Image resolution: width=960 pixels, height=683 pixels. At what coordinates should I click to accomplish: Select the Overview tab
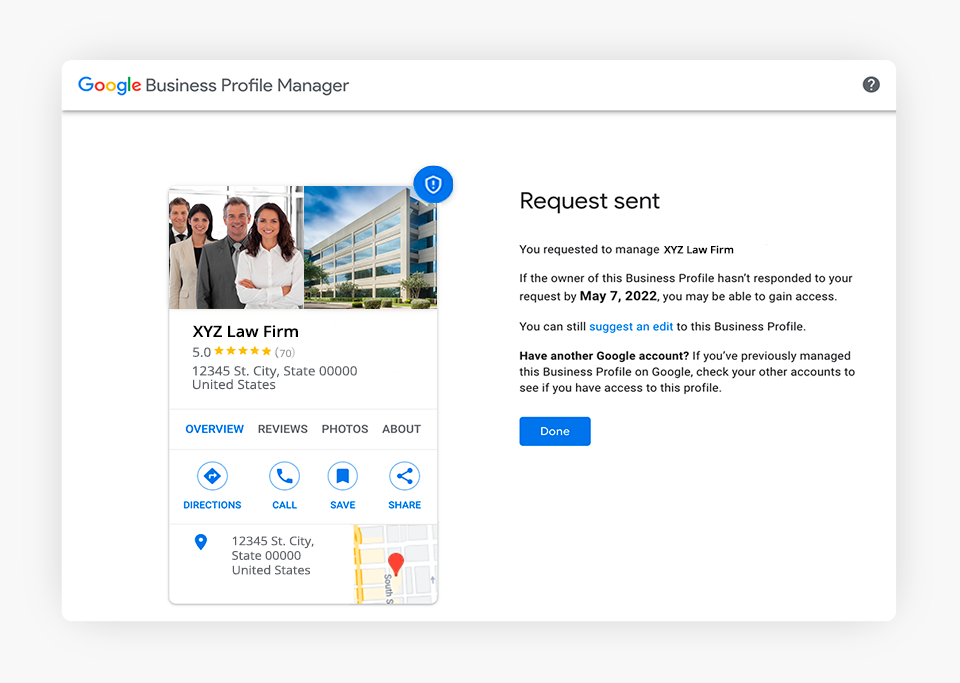click(214, 429)
